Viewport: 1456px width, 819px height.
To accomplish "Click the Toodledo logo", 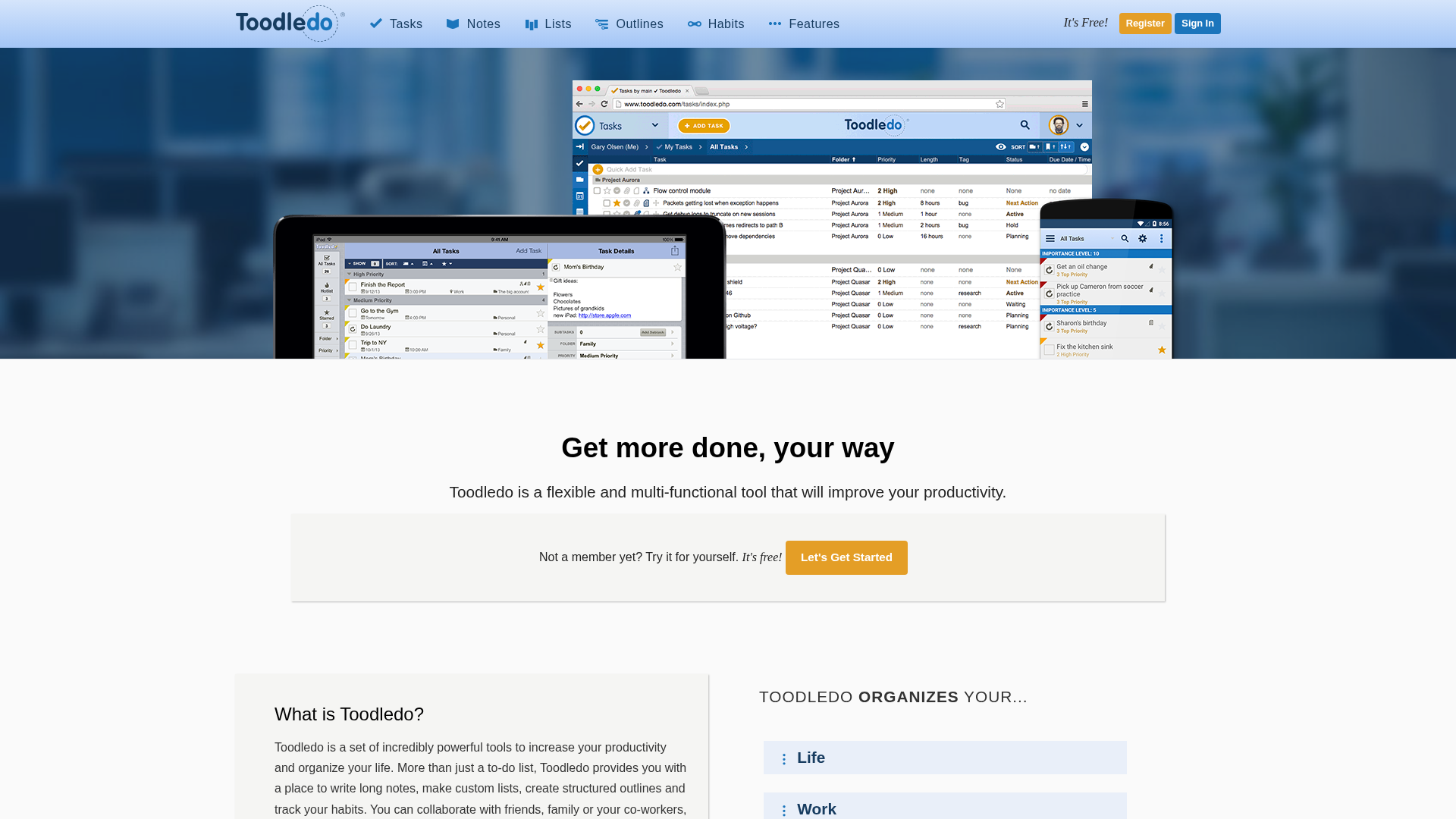I will [288, 23].
